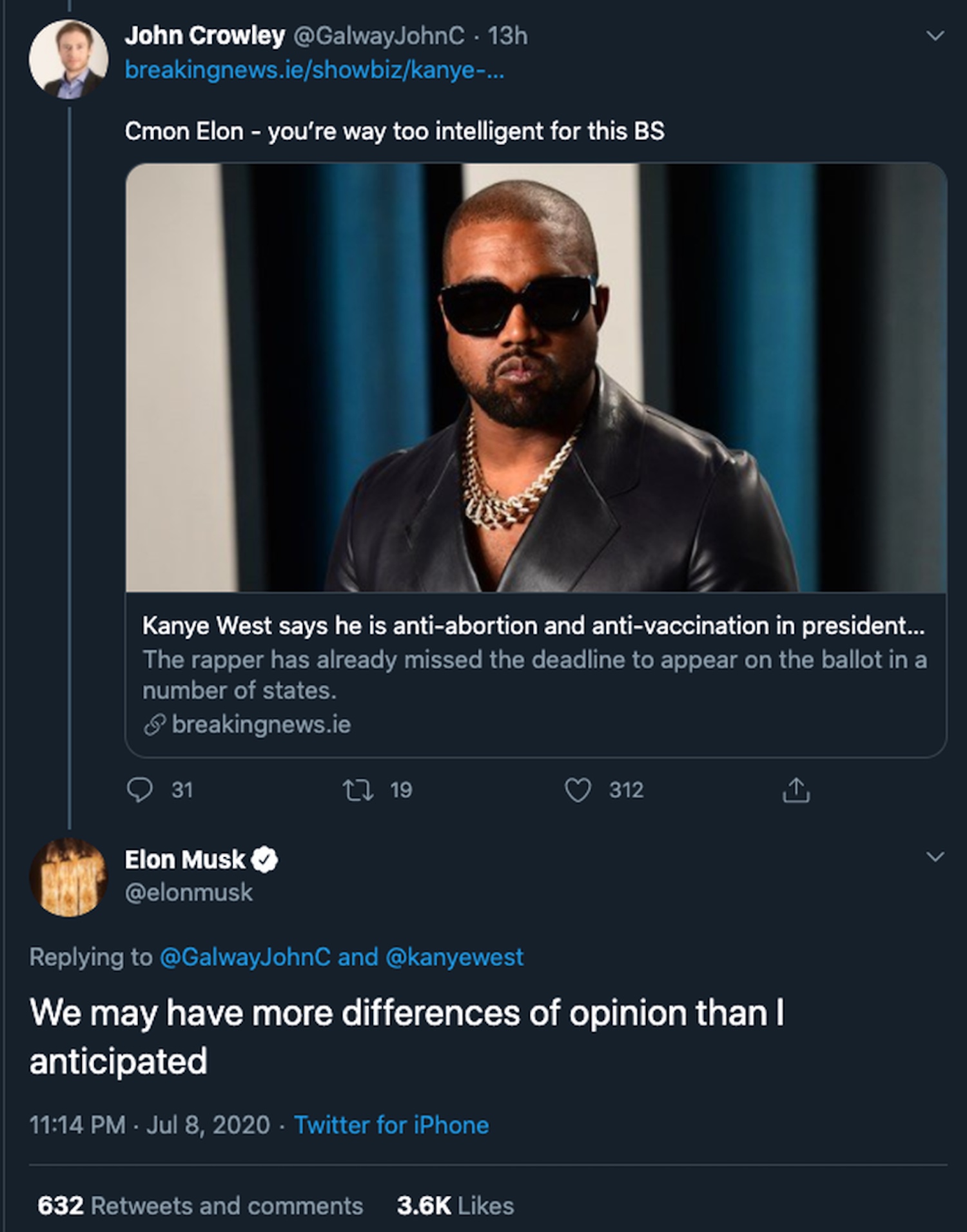This screenshot has height=1232, width=967.
Task: Click the reply icon on John Crowley's tweet
Action: pos(140,790)
